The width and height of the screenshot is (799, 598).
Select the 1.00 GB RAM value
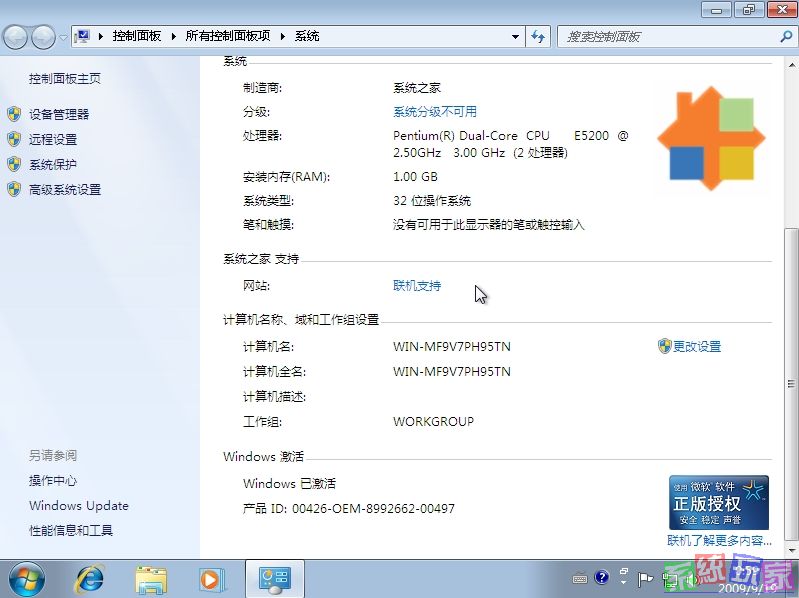tap(415, 177)
